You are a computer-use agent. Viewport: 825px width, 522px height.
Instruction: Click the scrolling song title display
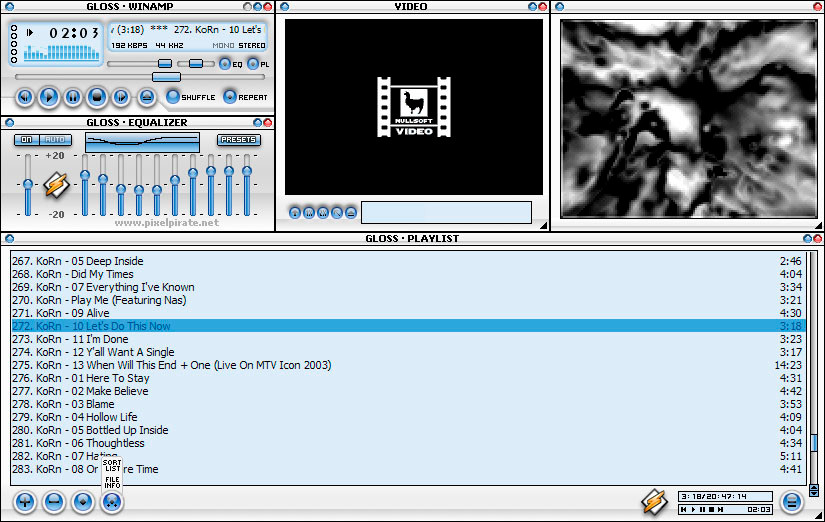pyautogui.click(x=188, y=30)
